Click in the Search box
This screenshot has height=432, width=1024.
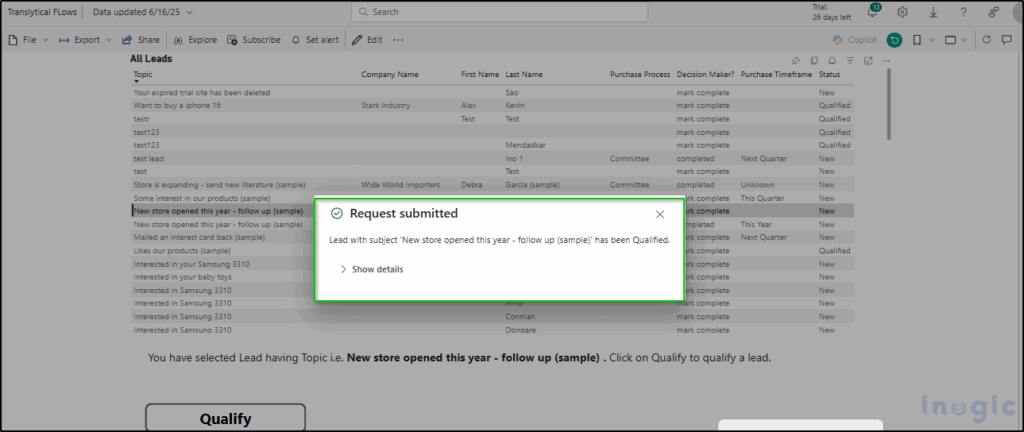pyautogui.click(x=499, y=12)
